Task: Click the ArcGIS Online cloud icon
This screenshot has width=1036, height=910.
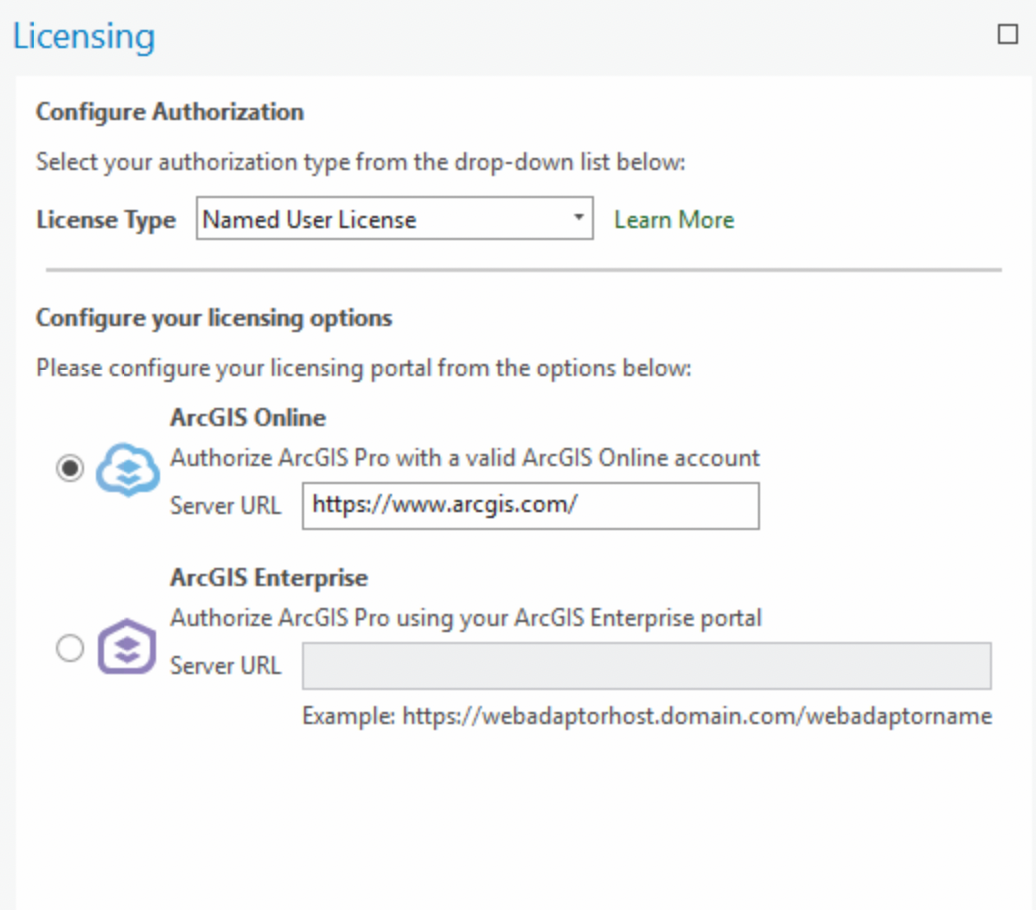Action: click(x=128, y=469)
